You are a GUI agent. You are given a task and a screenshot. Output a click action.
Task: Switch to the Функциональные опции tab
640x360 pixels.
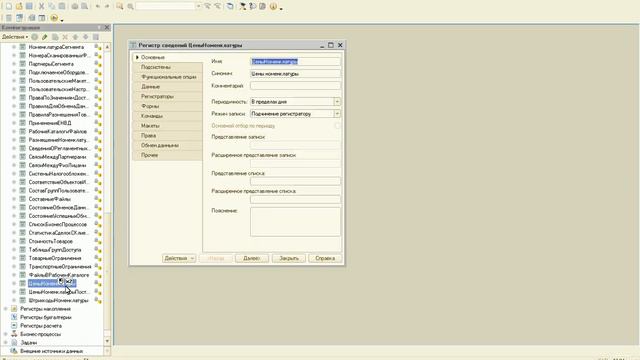167,77
